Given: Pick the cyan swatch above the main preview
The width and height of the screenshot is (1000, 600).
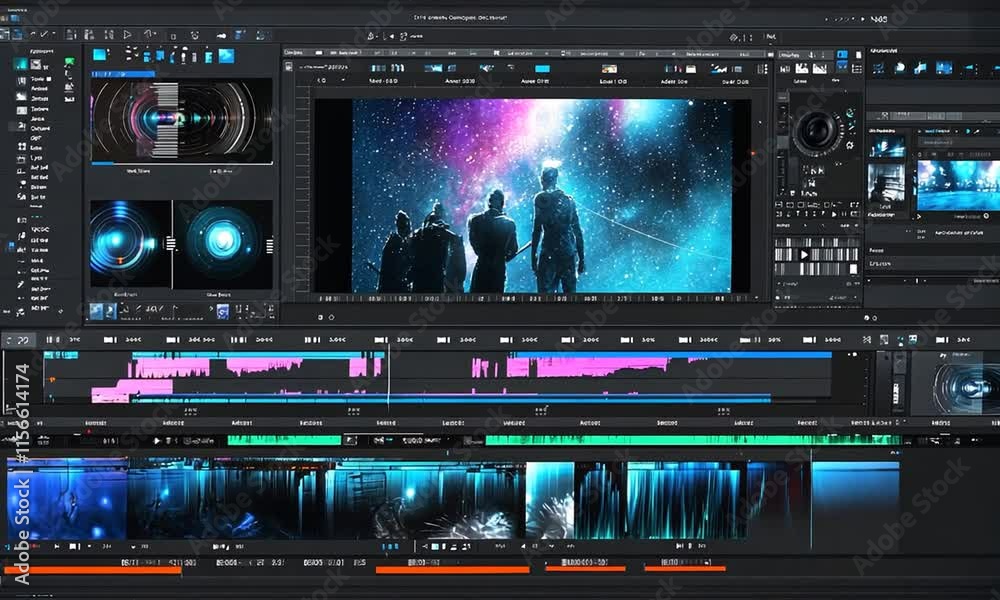Looking at the screenshot, I should (542, 69).
